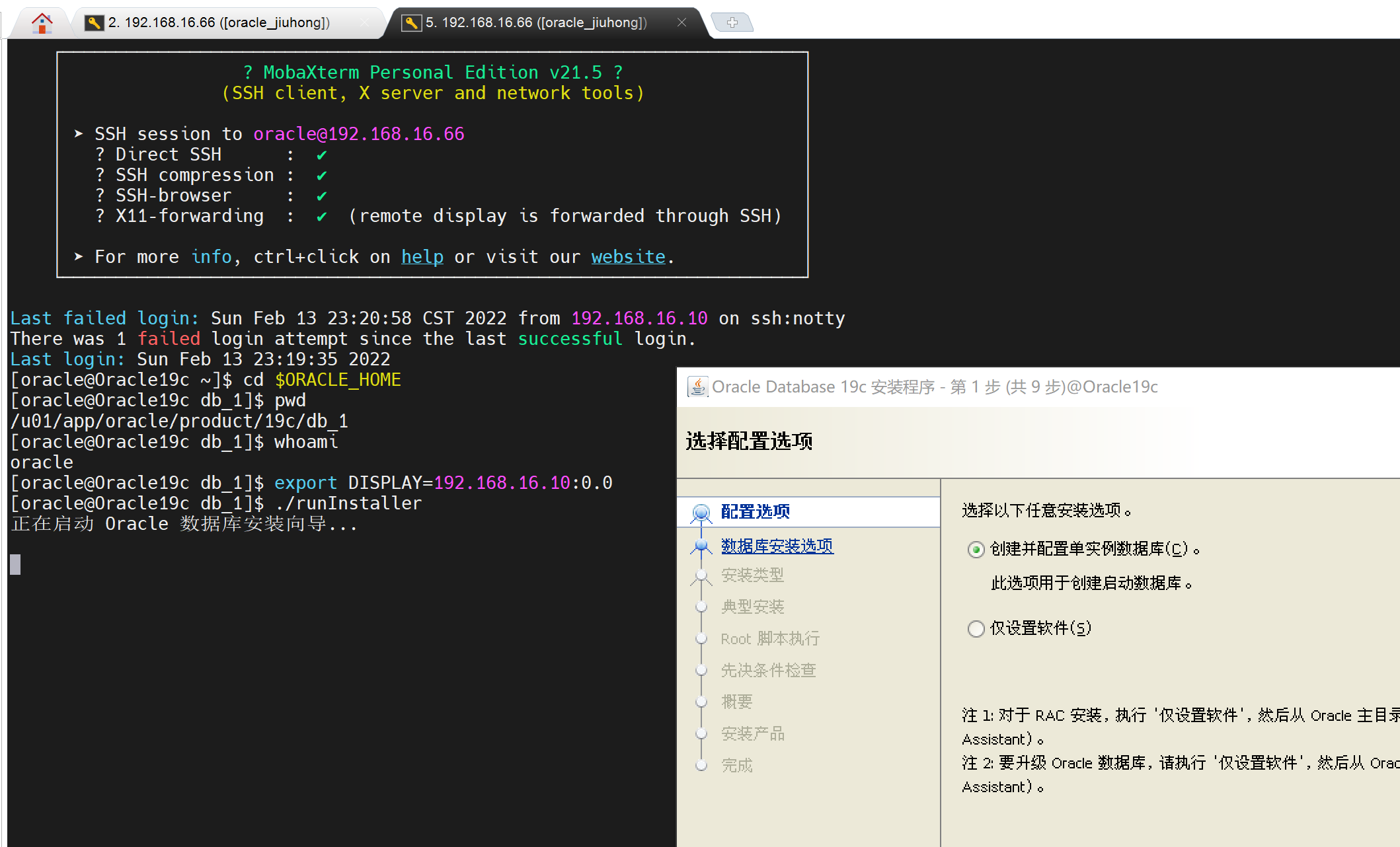Click the 配置选项 step bullet icon

tap(701, 512)
